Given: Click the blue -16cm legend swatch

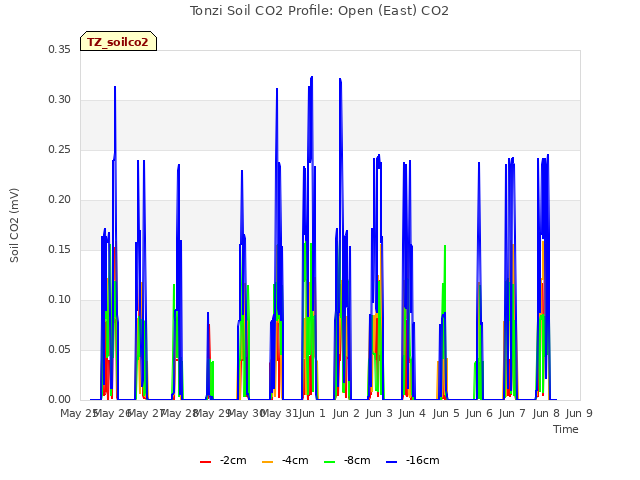Looking at the screenshot, I should (x=391, y=462).
